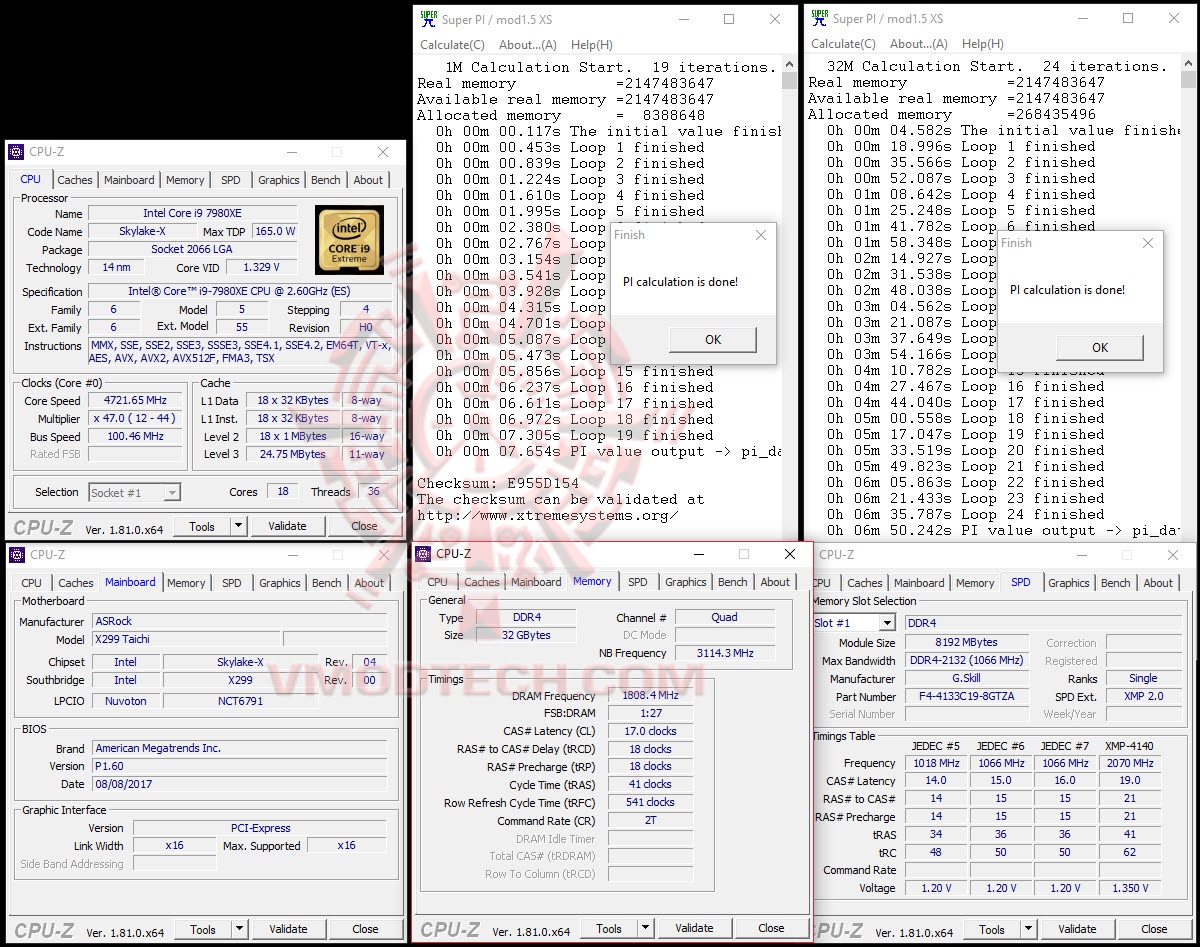Switch to Graphics tab in SPD window

click(x=1069, y=583)
